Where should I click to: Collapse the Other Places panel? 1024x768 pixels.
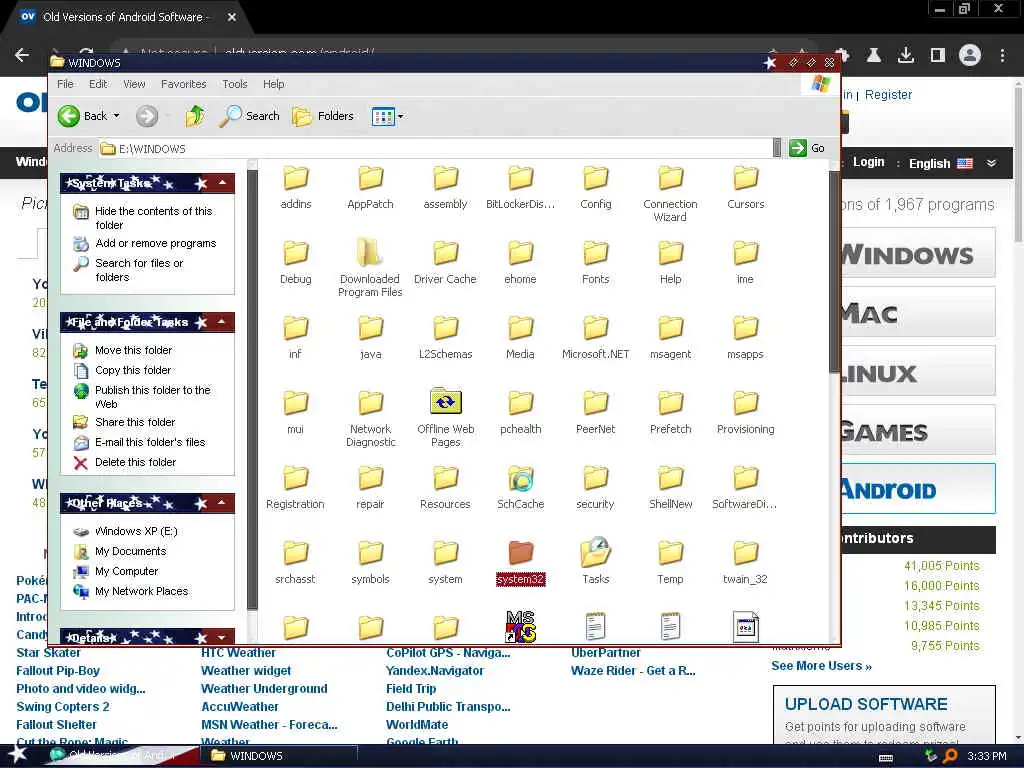(x=223, y=503)
